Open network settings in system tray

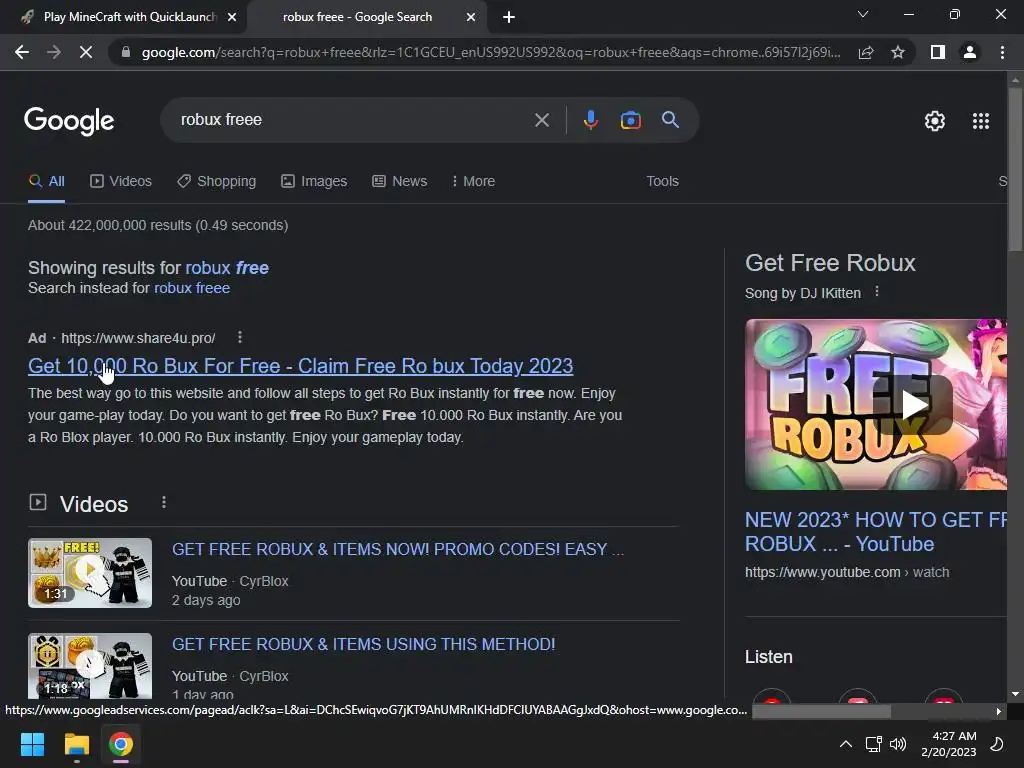873,744
